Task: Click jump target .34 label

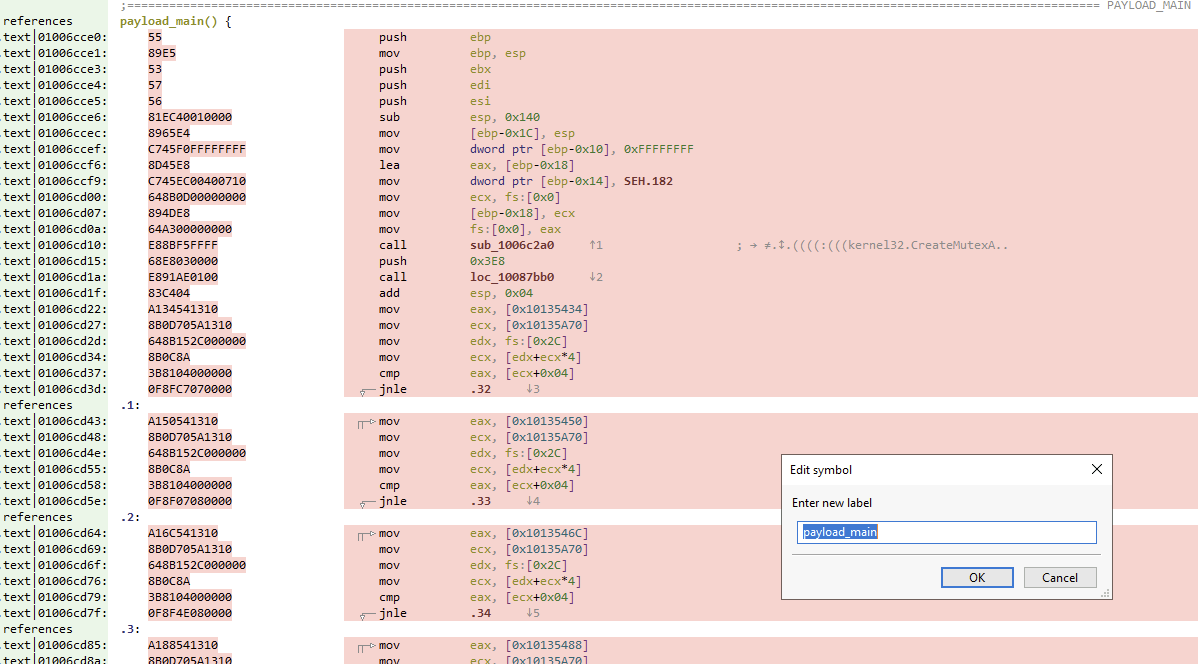Action: click(x=480, y=613)
